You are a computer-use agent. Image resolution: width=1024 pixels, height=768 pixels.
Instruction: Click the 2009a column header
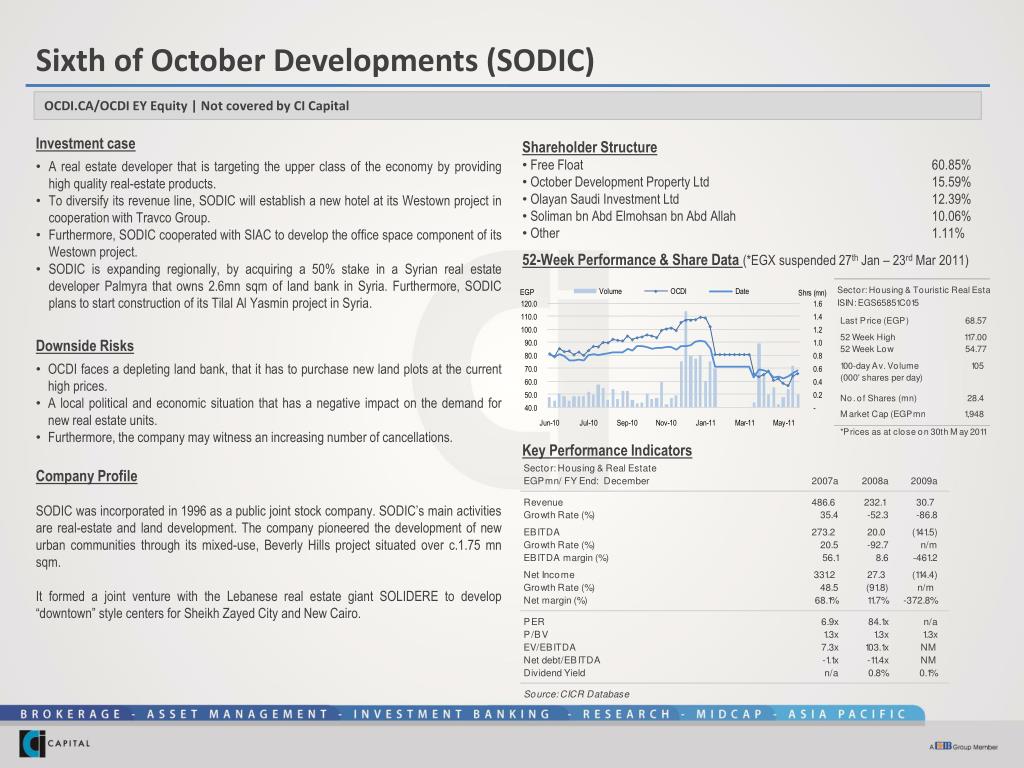click(924, 481)
